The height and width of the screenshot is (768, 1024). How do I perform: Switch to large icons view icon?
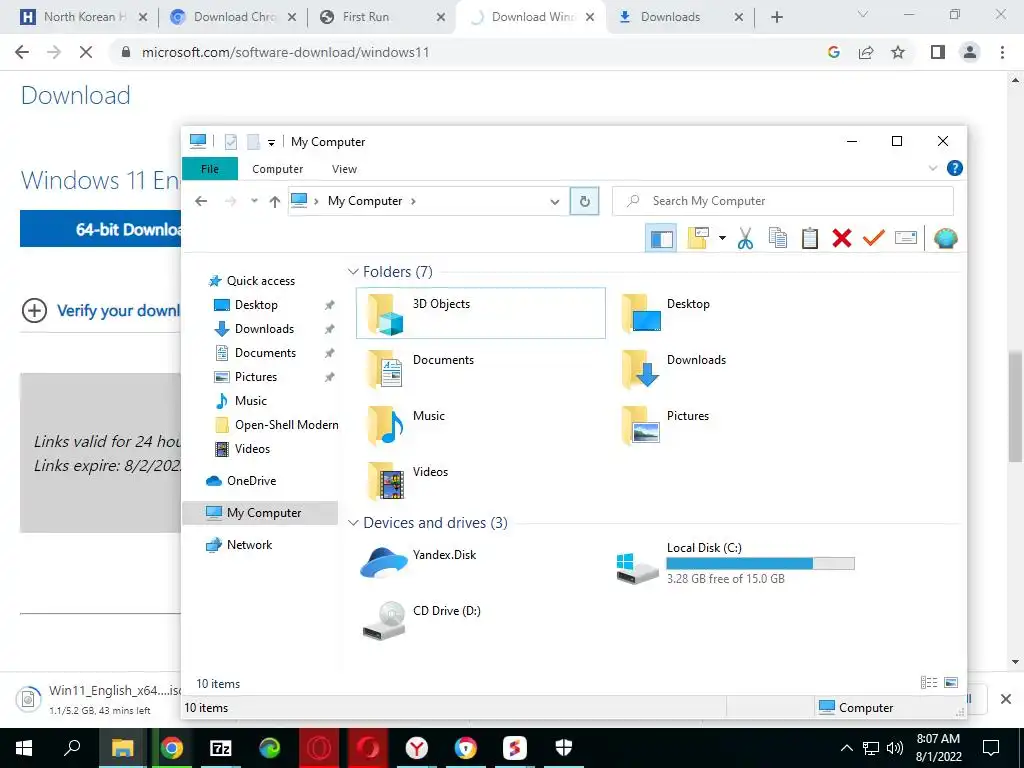(x=951, y=682)
